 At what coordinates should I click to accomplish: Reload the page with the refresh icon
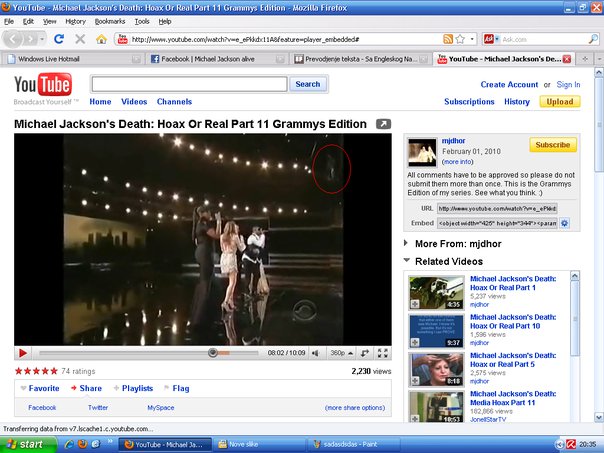(x=59, y=39)
